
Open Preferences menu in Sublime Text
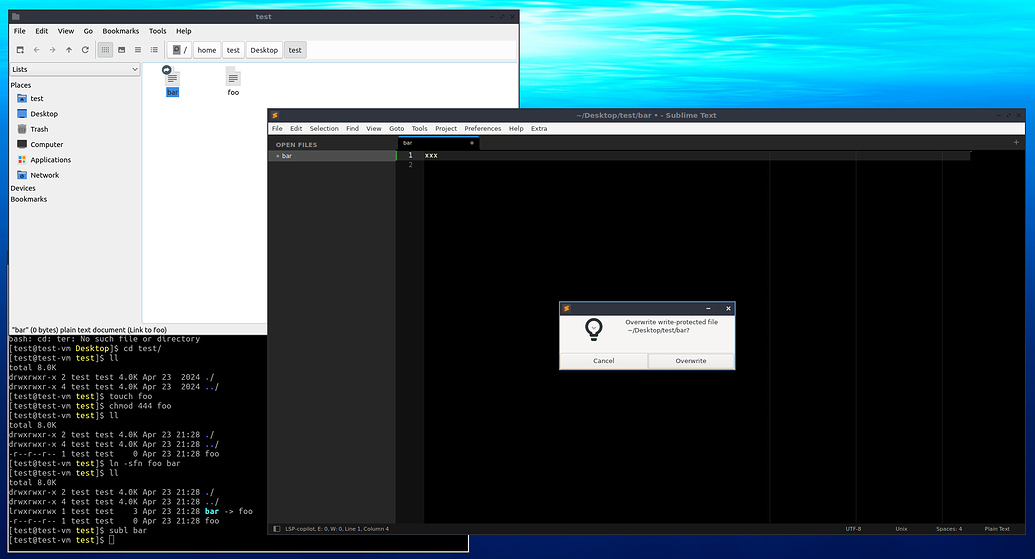coord(482,128)
